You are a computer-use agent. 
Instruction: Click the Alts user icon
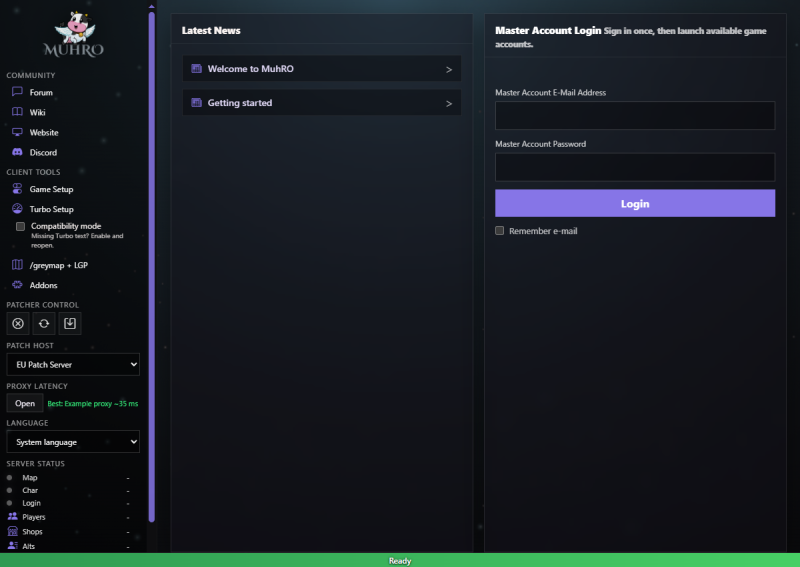[x=13, y=546]
